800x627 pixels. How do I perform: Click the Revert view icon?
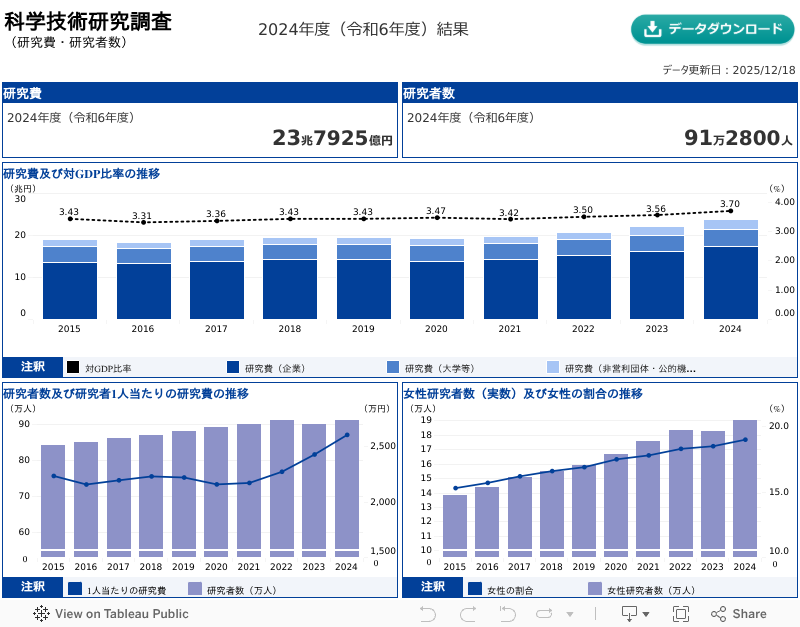click(x=506, y=614)
